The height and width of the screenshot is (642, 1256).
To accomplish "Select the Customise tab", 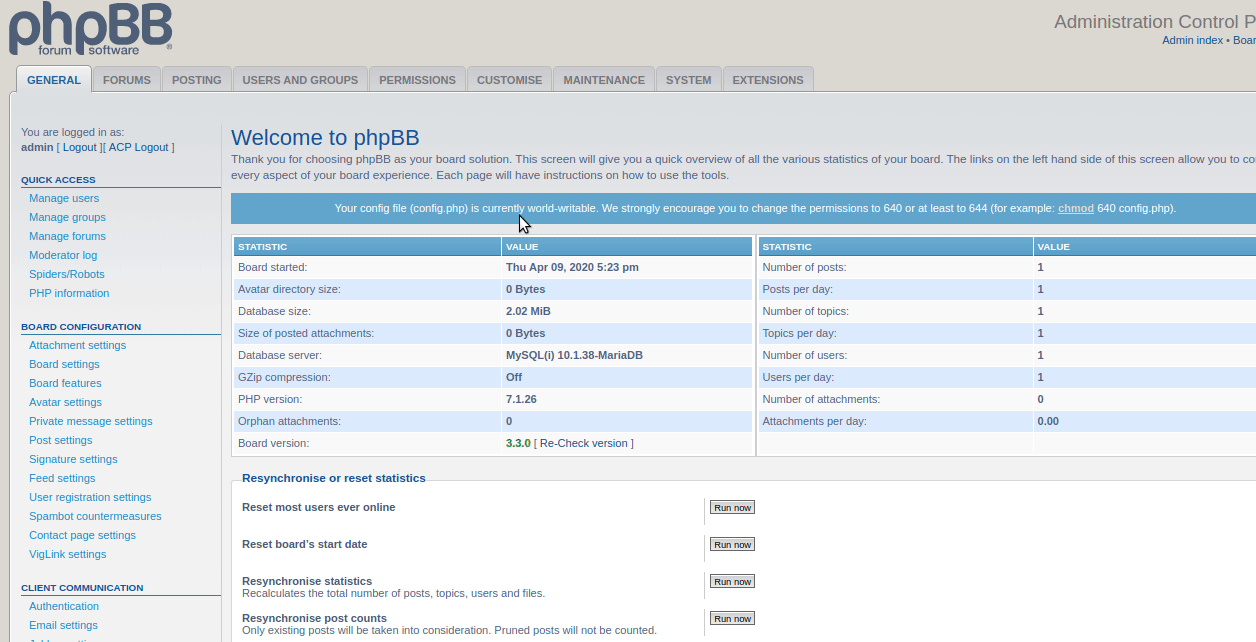I will [509, 80].
